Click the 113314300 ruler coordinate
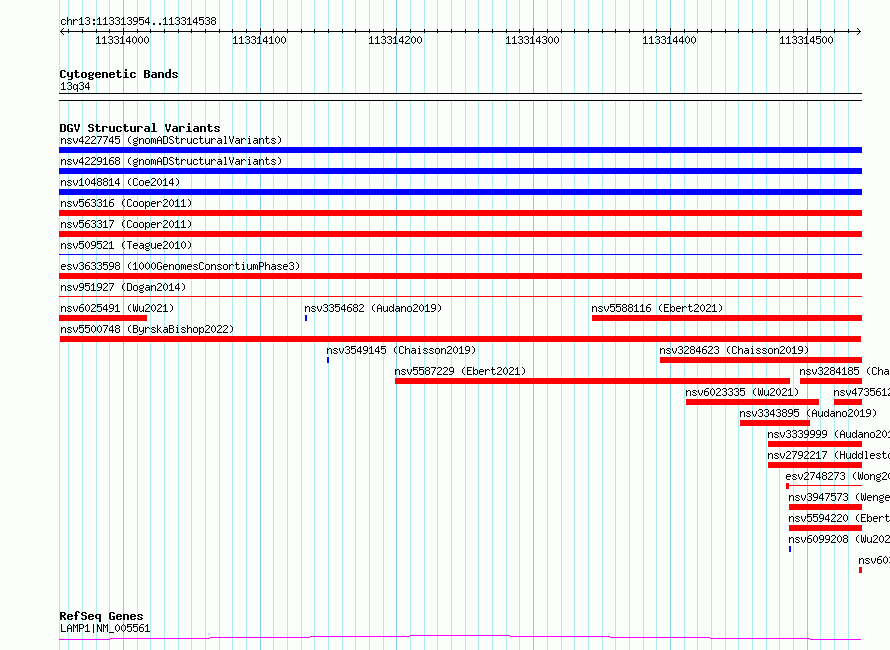890x650 pixels. [532, 40]
